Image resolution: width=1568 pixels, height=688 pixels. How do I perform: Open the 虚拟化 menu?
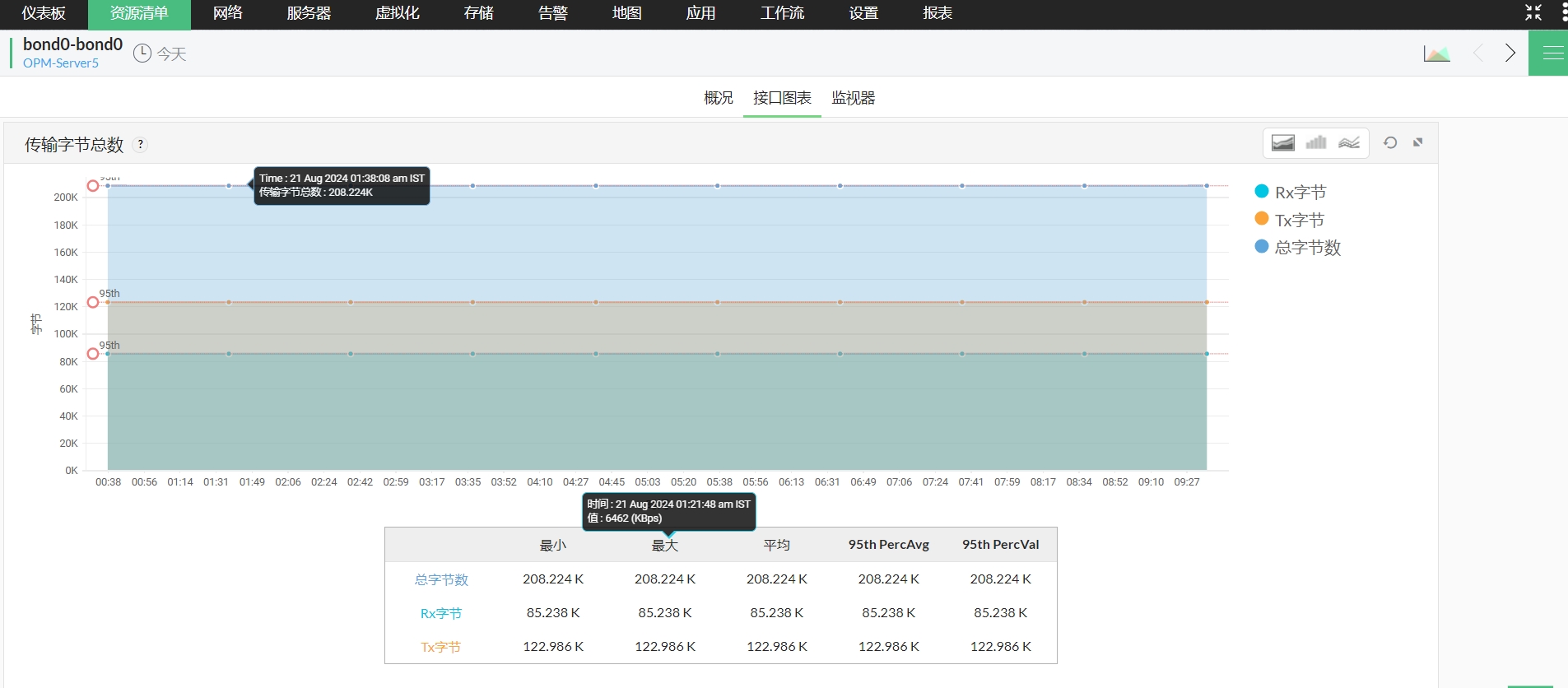397,13
